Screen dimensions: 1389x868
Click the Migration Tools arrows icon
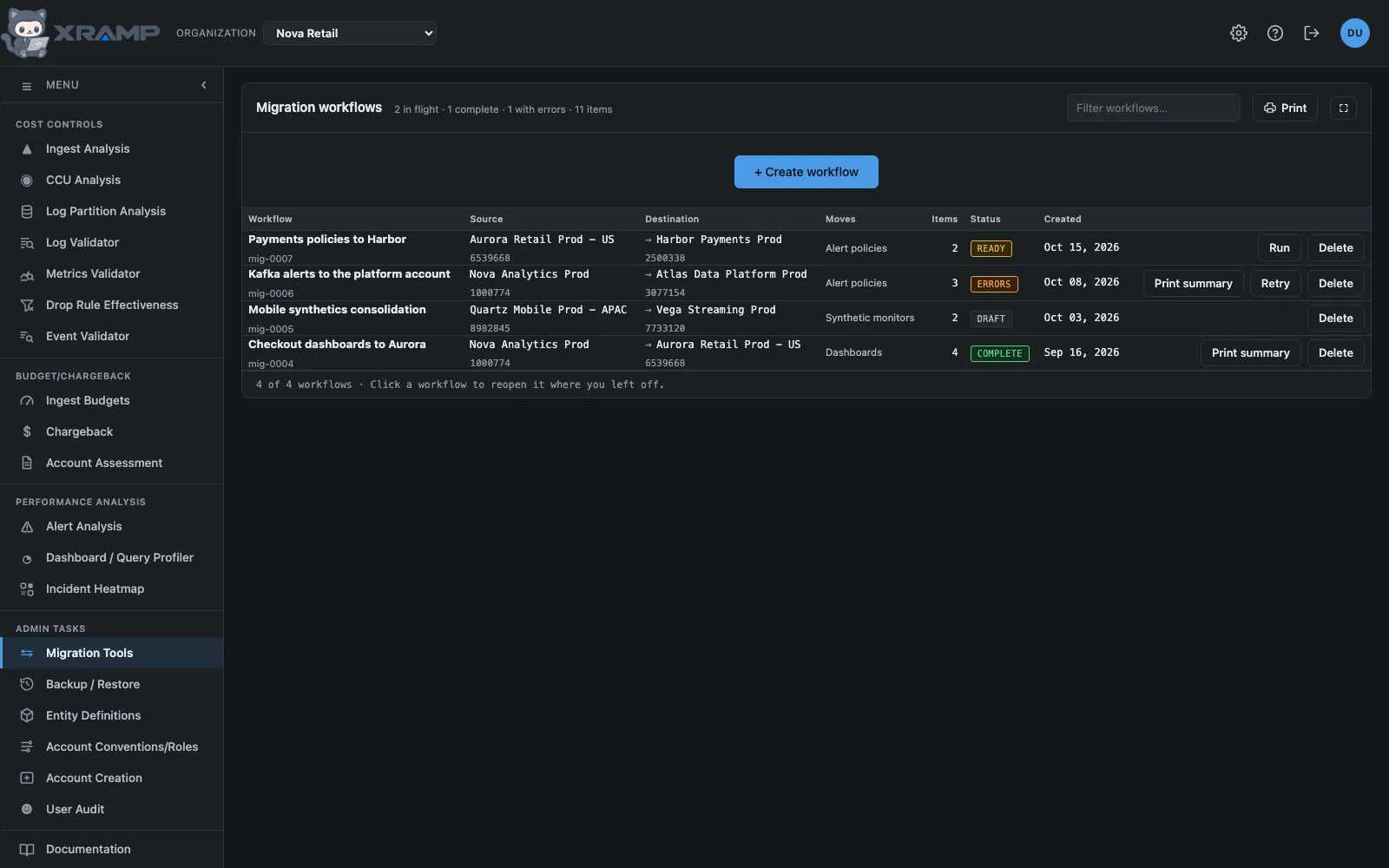pos(27,654)
